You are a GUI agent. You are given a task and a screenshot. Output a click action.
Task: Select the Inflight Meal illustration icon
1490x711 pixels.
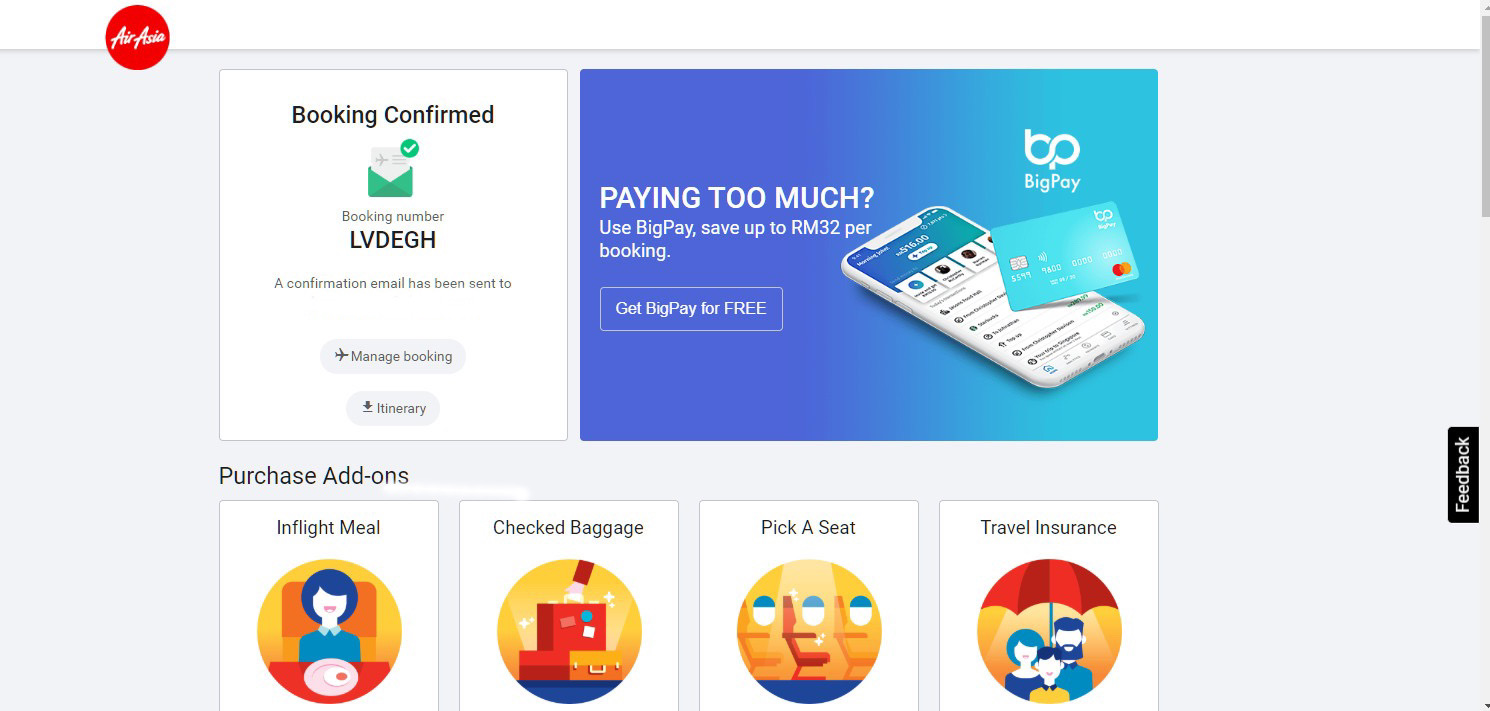(329, 631)
